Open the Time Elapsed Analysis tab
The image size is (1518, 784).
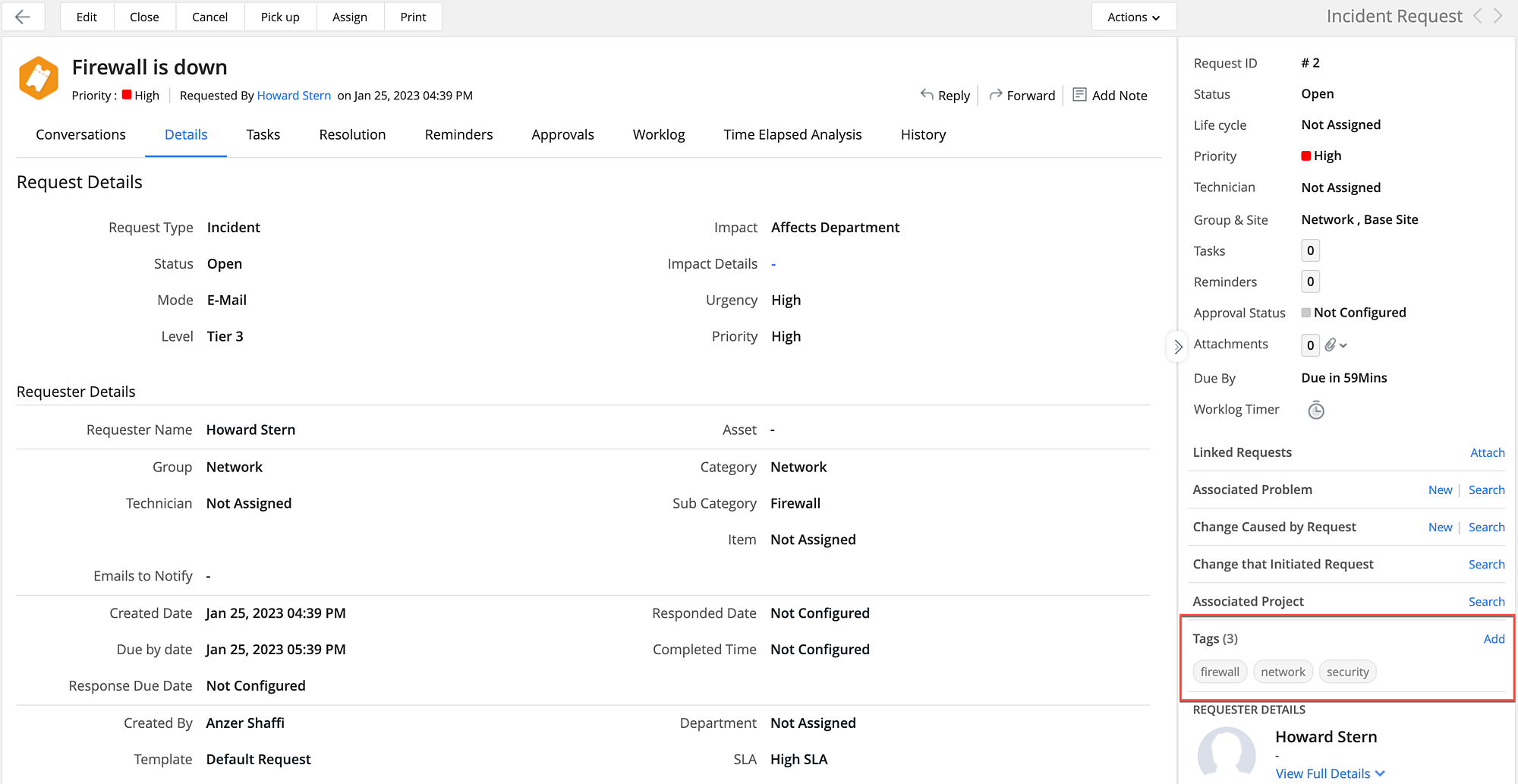click(792, 134)
